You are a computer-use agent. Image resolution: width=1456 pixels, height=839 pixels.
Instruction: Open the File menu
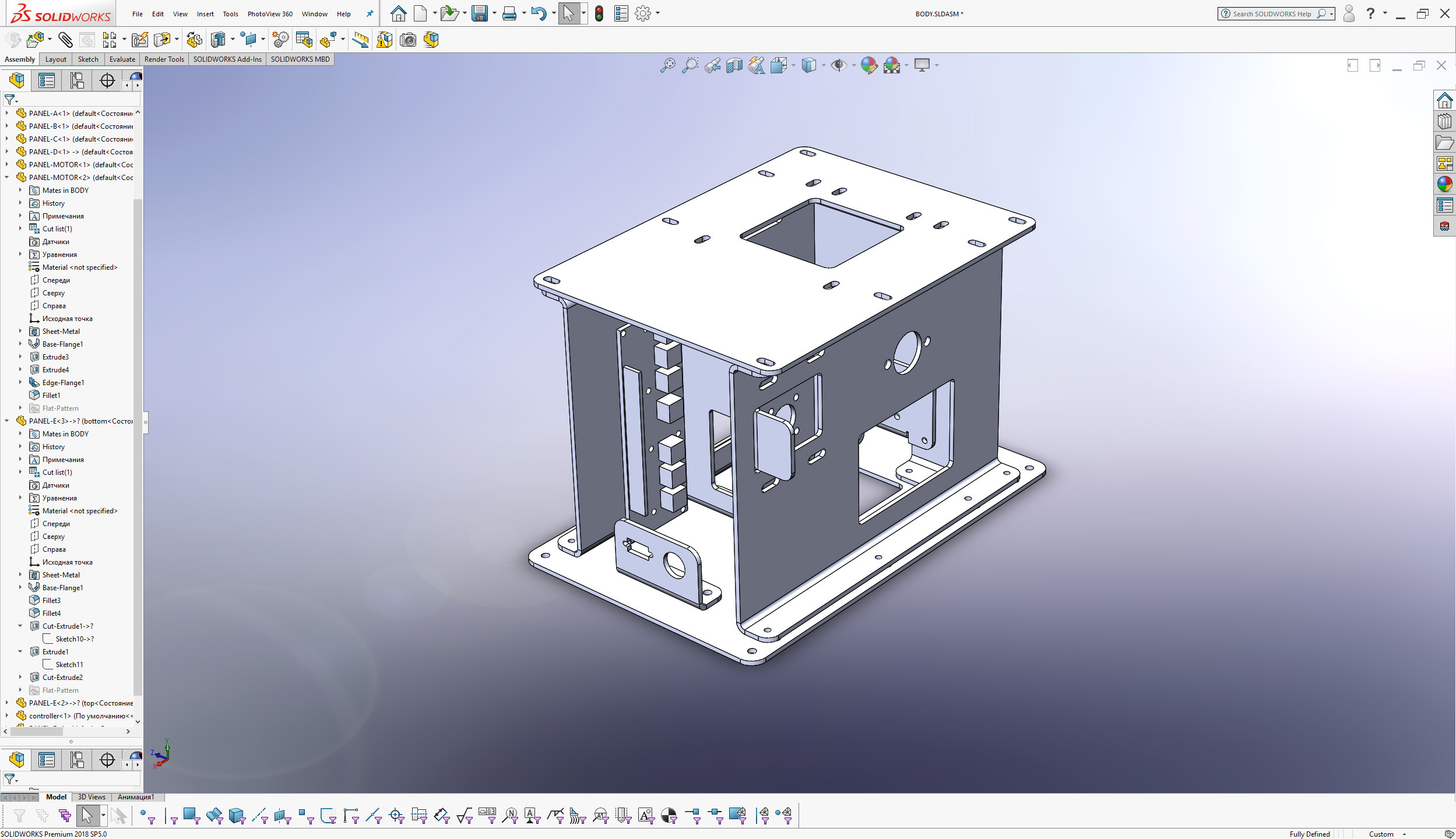tap(137, 14)
